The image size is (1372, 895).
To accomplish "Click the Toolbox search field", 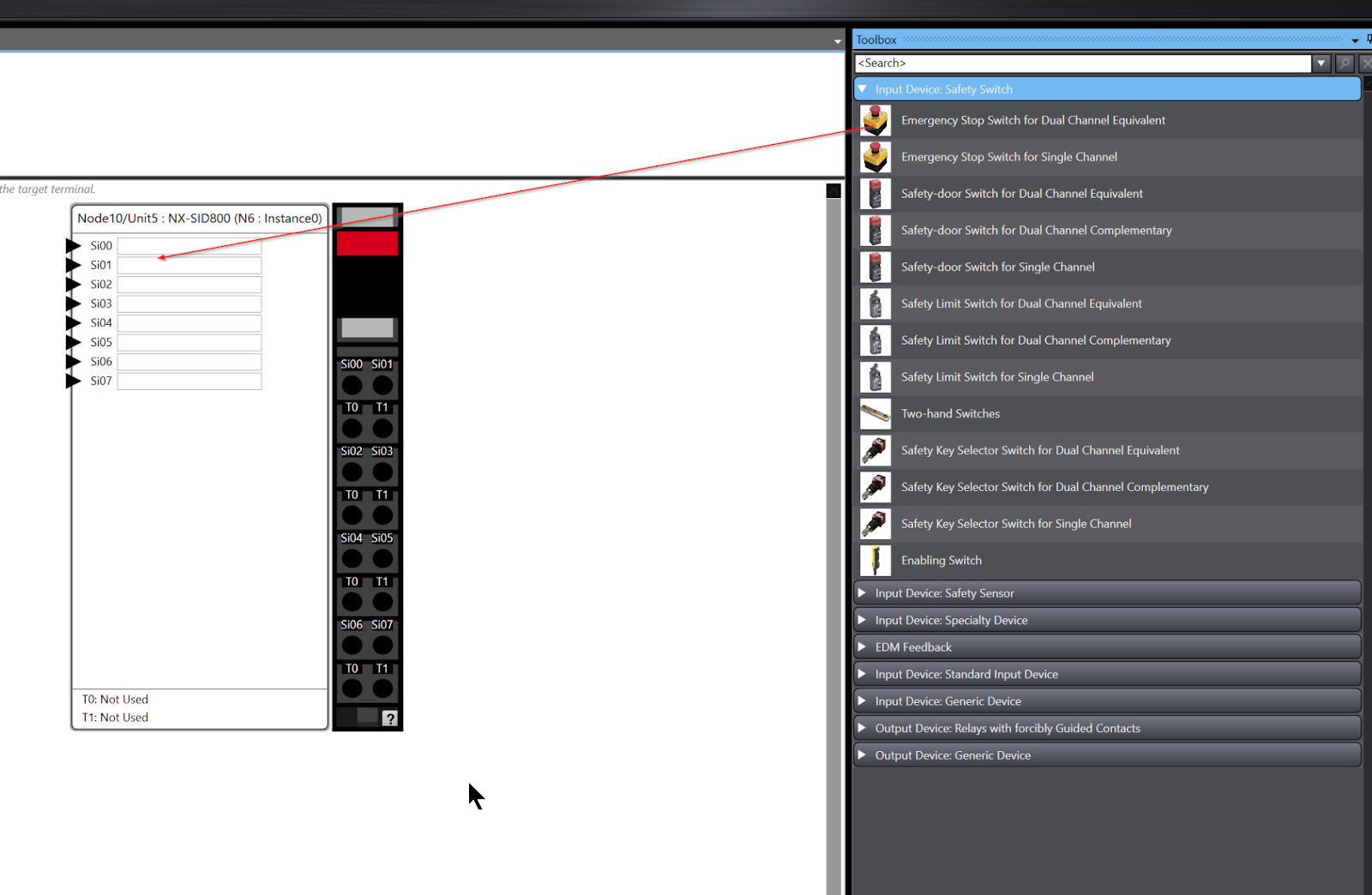I will (1083, 63).
